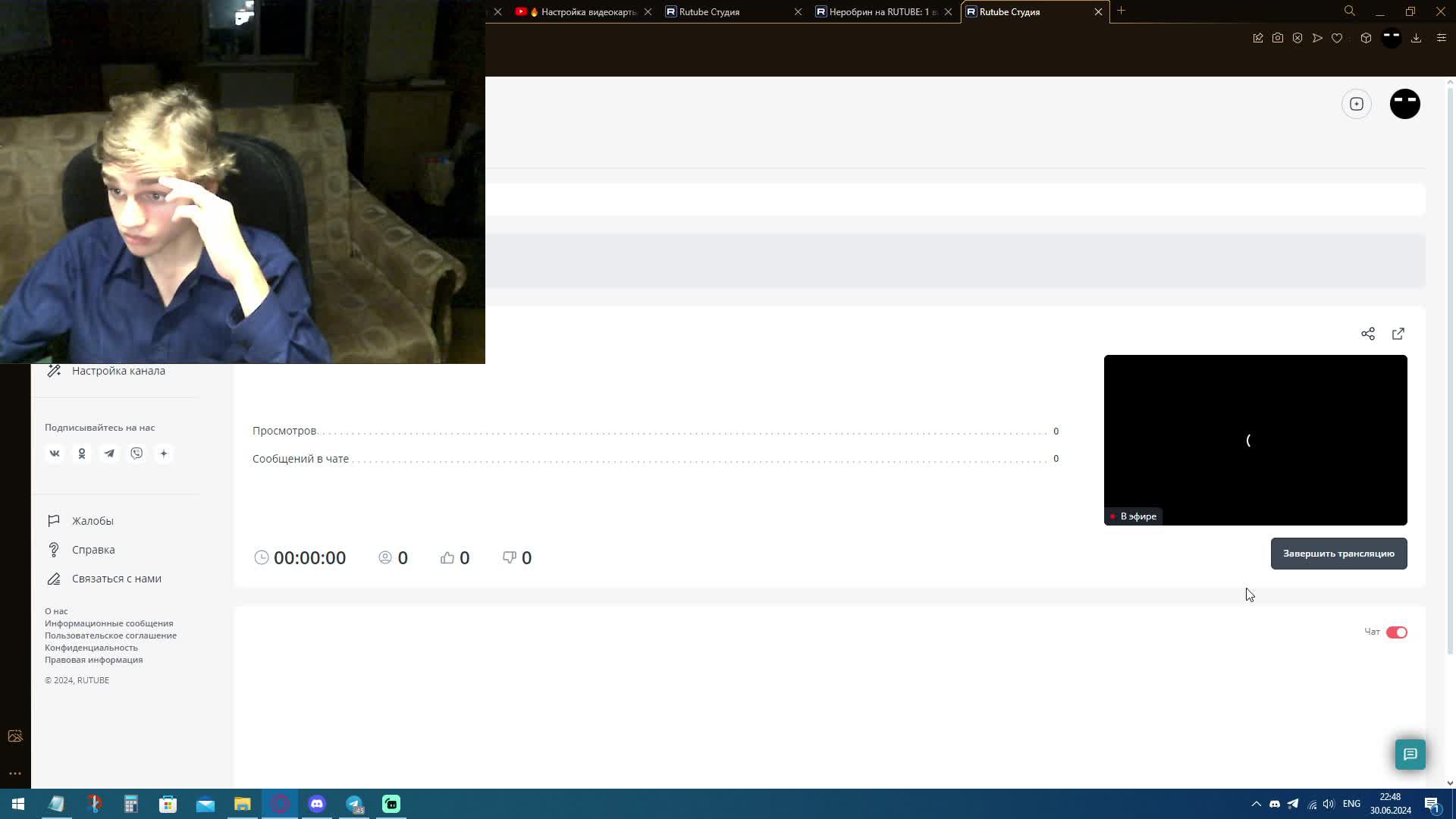Viewport: 1456px width, 819px height.
Task: Toggle the Чат switch off
Action: click(x=1396, y=632)
